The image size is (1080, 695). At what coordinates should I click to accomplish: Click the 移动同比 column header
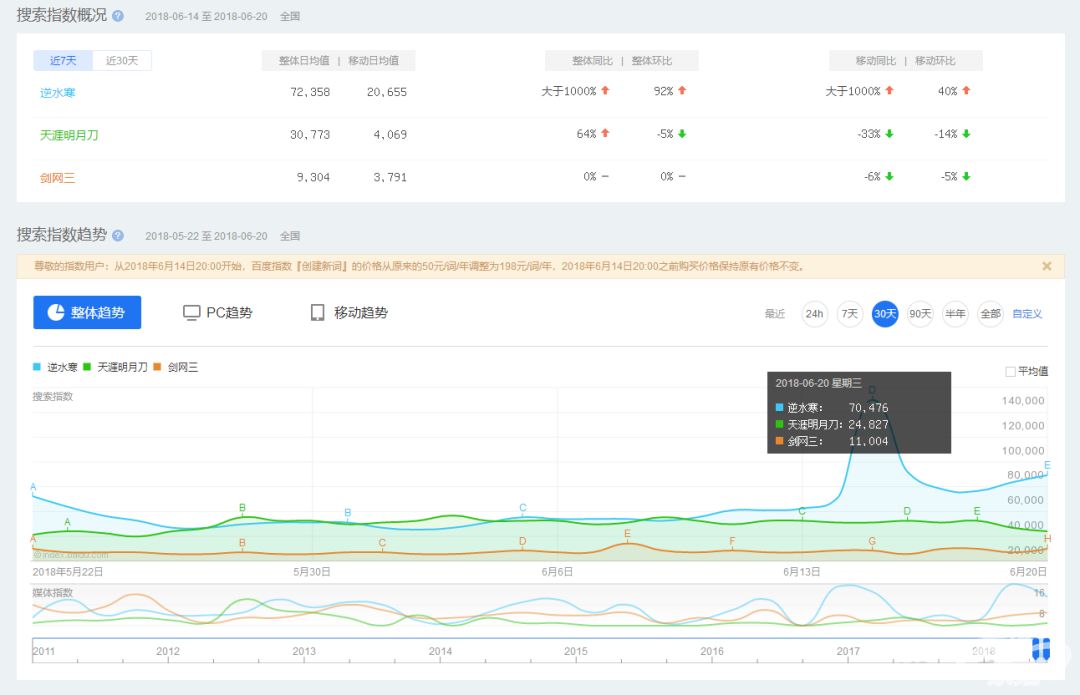point(875,61)
